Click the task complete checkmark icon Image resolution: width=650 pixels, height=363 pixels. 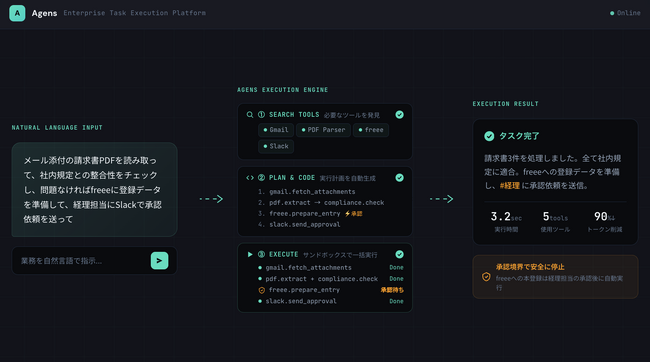pos(489,136)
